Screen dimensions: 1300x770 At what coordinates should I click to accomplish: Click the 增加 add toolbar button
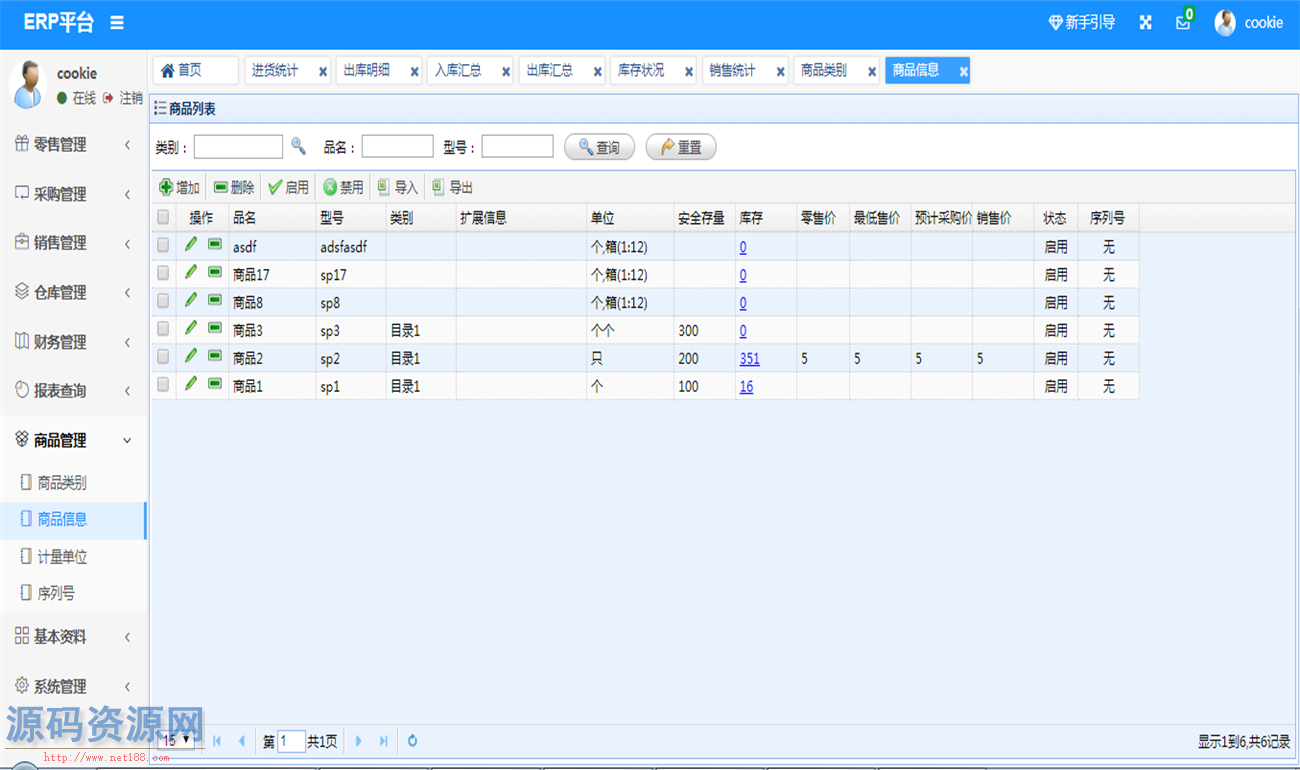tap(180, 187)
